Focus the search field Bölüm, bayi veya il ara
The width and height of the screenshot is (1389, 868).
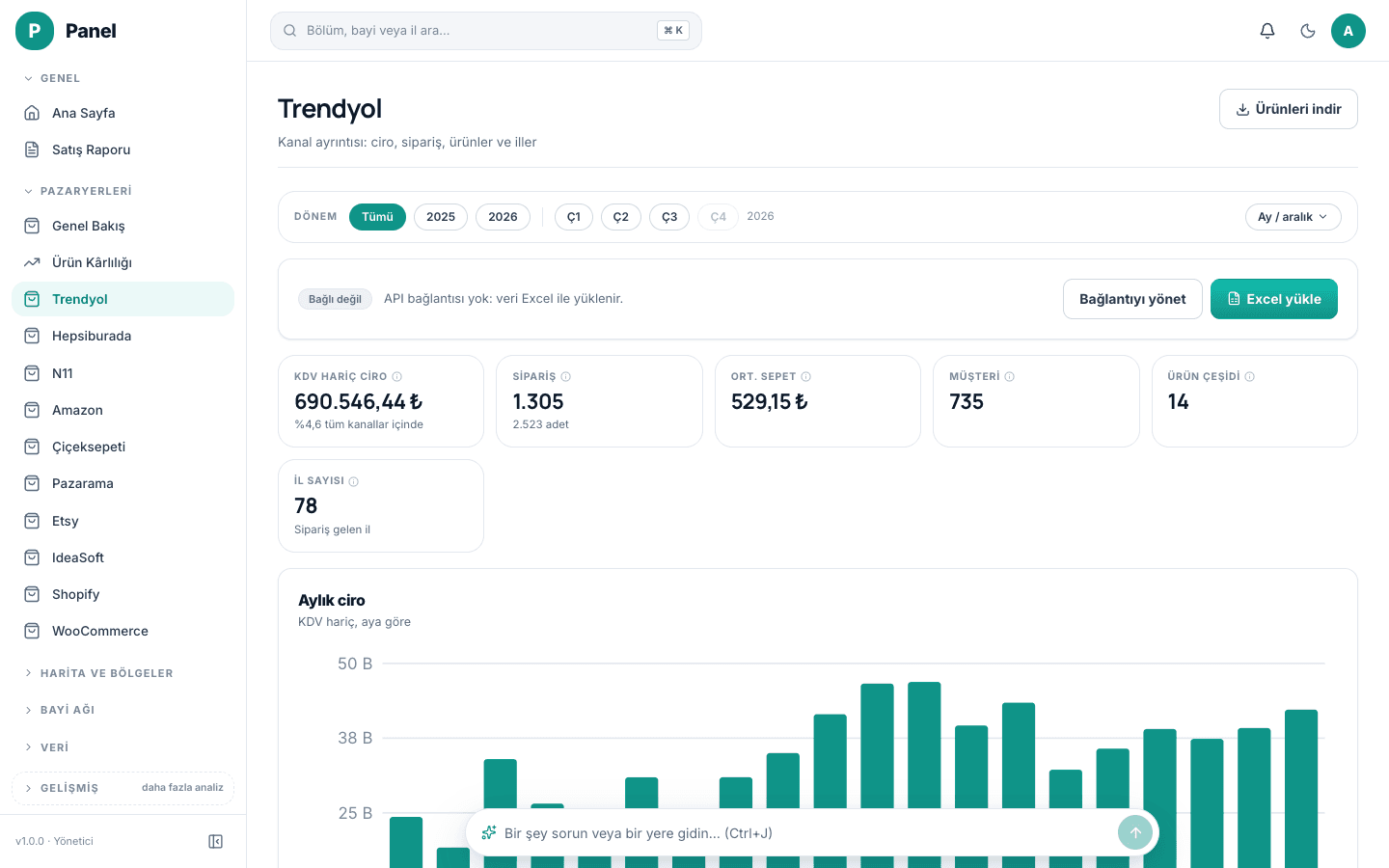click(486, 31)
